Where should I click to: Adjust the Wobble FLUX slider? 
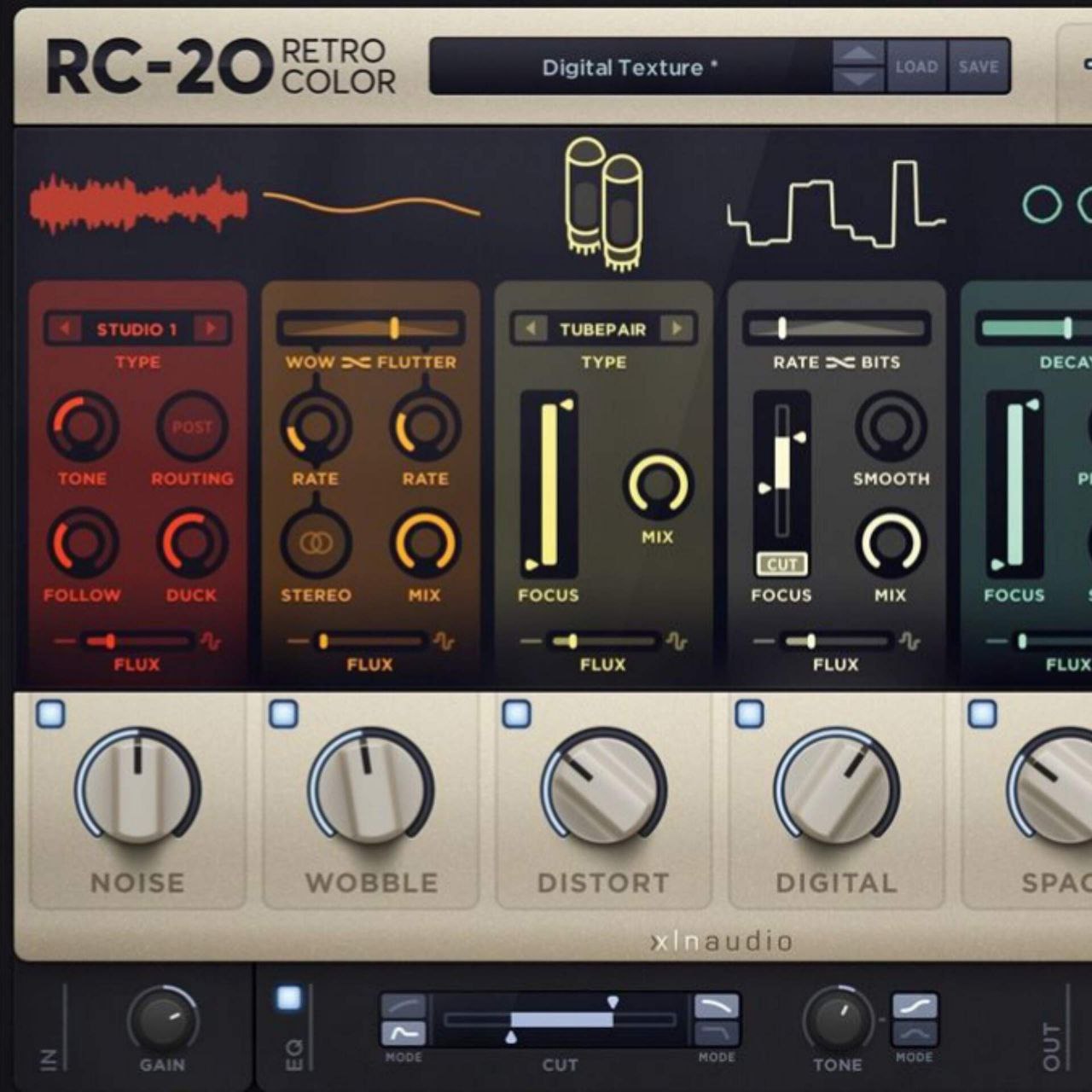pyautogui.click(x=369, y=641)
